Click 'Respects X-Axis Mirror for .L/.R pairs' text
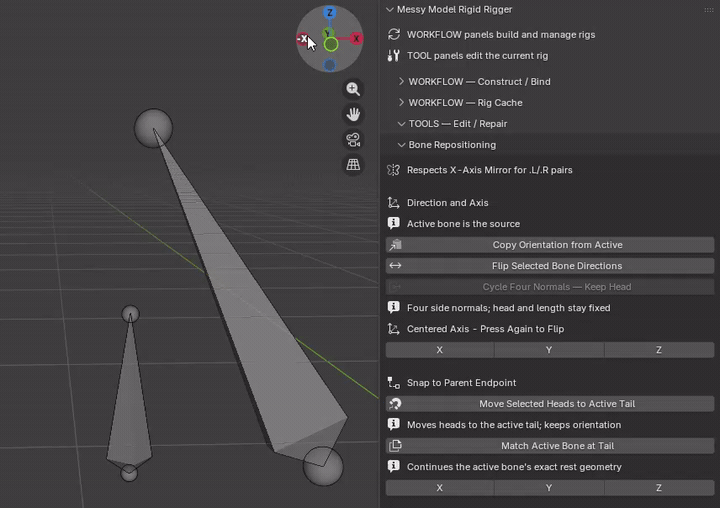The image size is (720, 508). [x=489, y=170]
